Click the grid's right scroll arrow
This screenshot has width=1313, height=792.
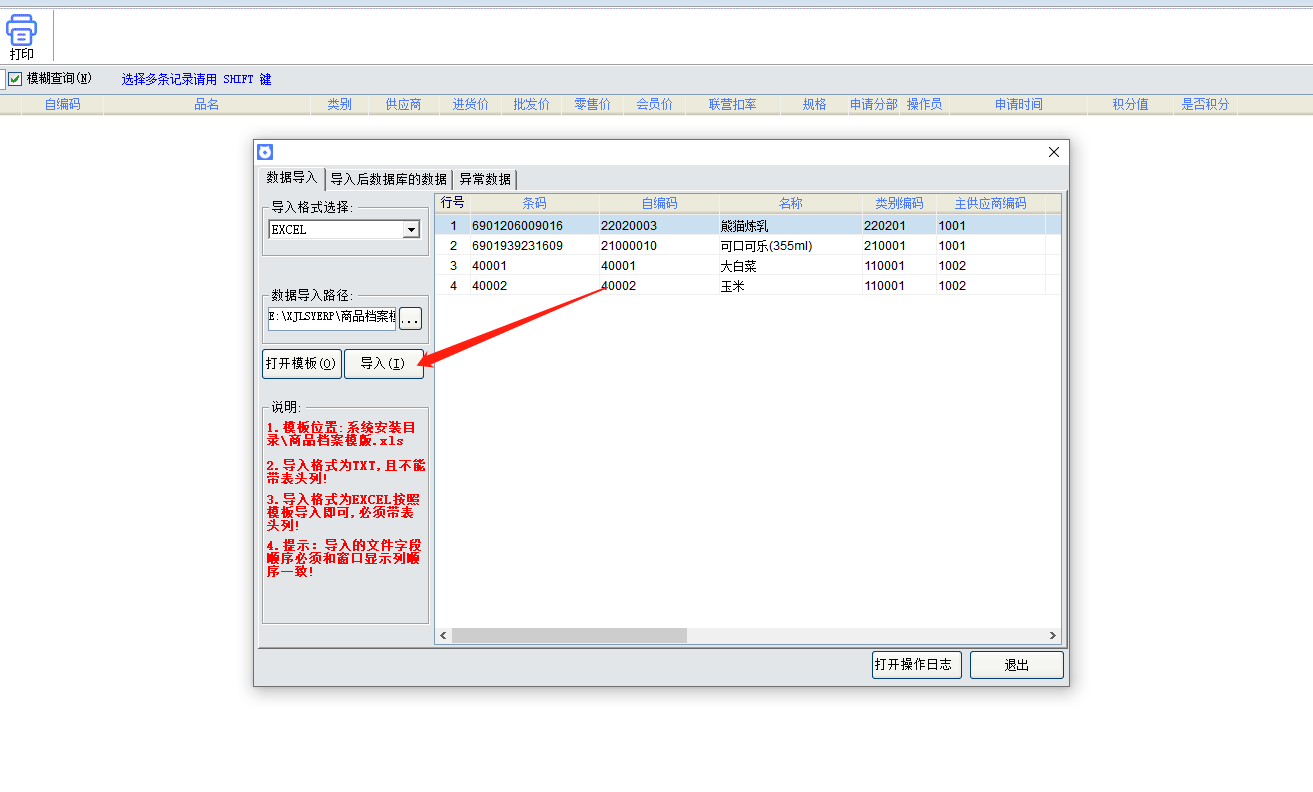[x=1052, y=636]
